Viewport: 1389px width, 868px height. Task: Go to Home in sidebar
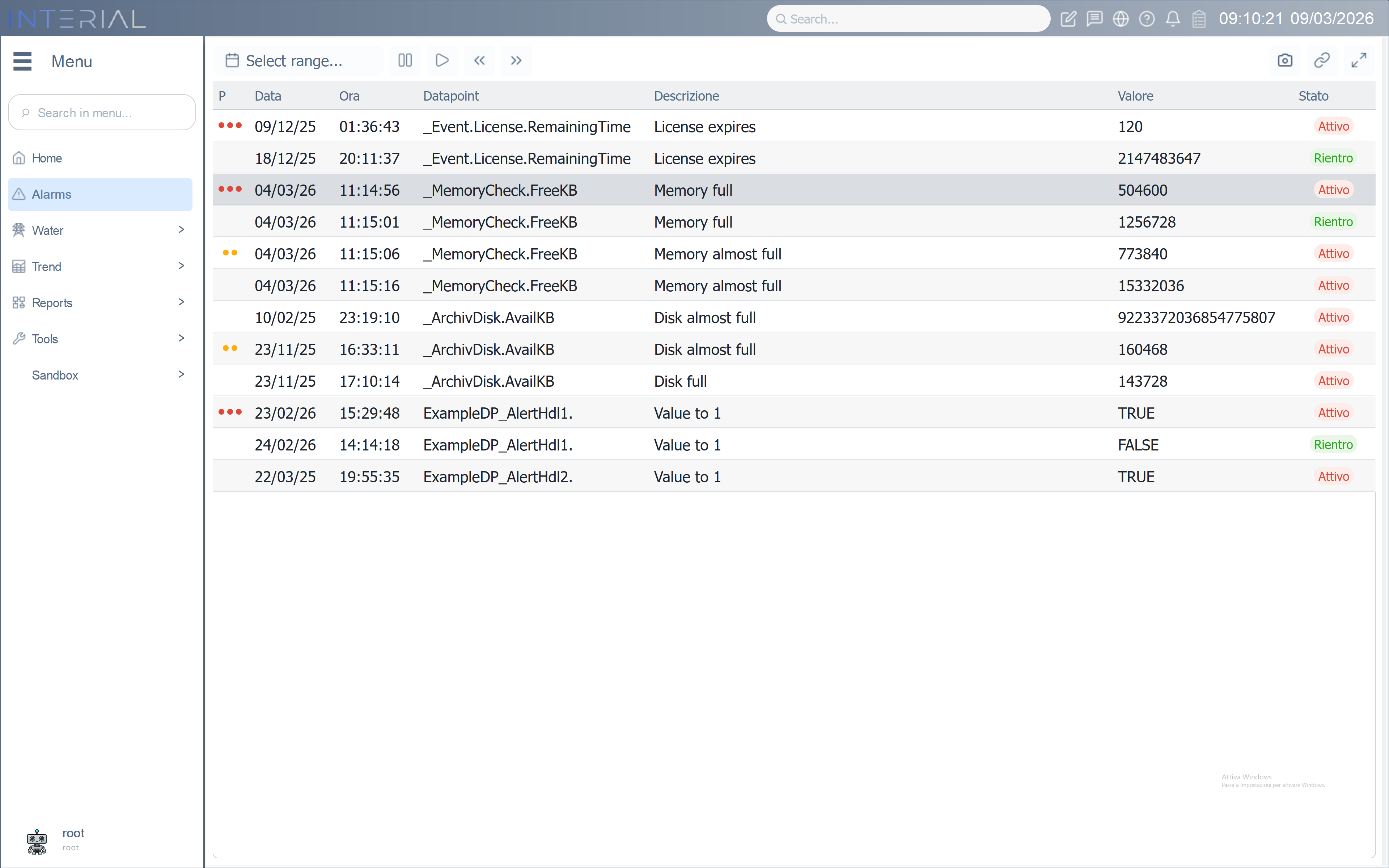[x=46, y=158]
